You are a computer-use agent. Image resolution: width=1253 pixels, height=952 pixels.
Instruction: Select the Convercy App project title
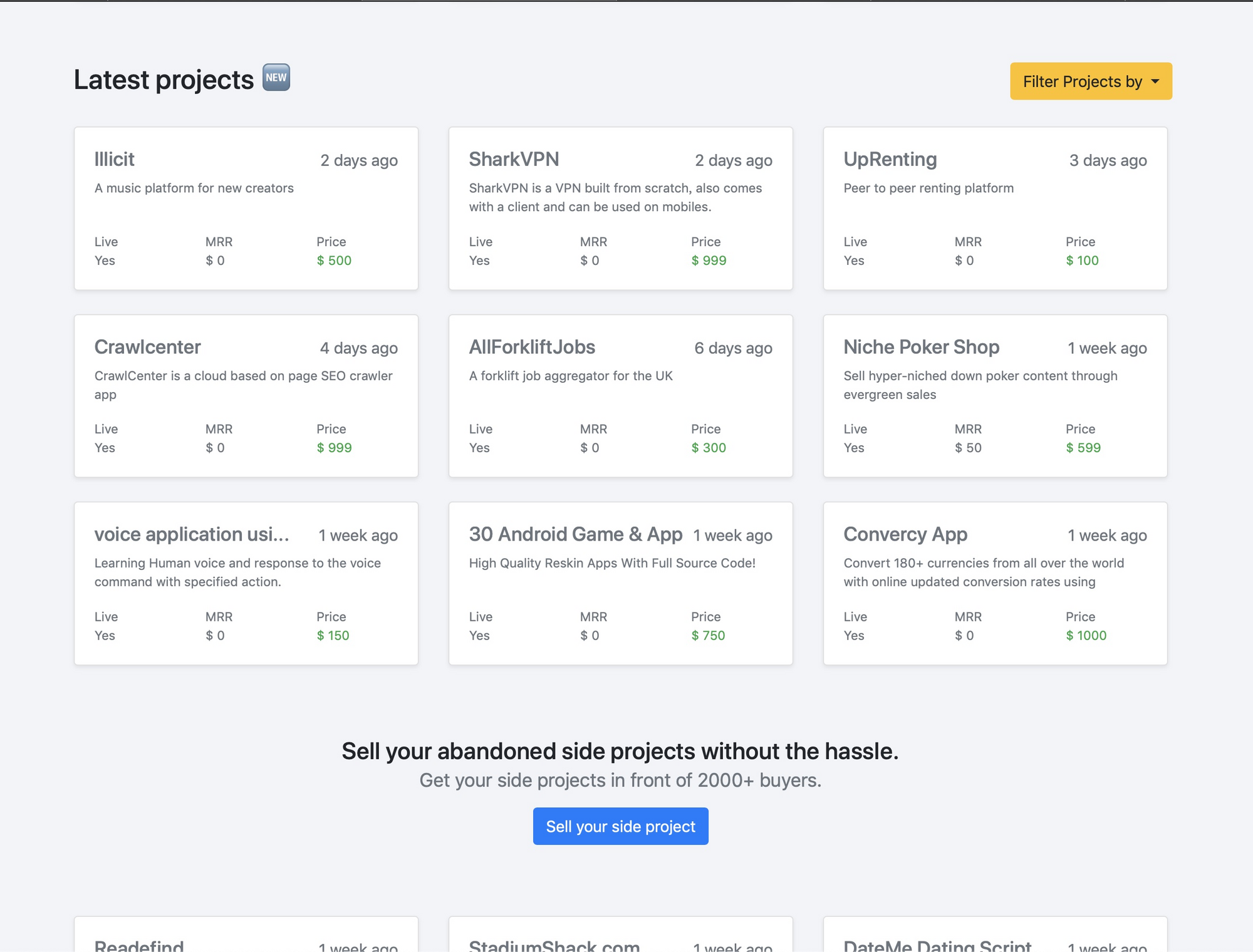[905, 534]
